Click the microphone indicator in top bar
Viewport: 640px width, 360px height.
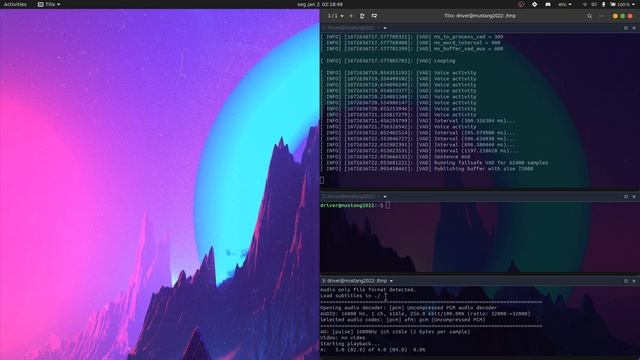click(x=603, y=4)
